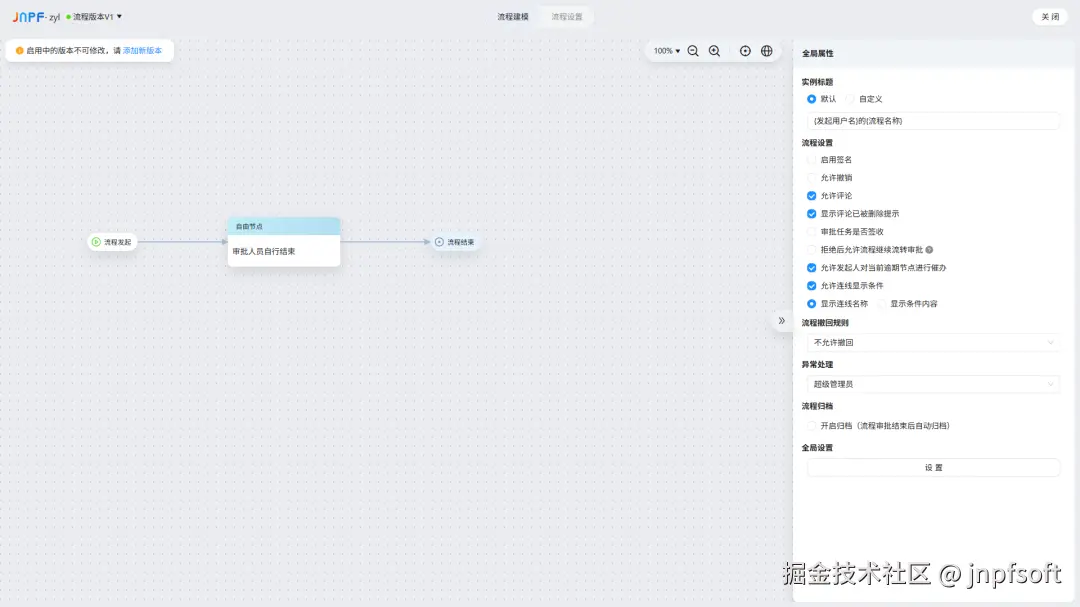Click the warning icon in the version banner
This screenshot has width=1080, height=607.
[x=18, y=50]
